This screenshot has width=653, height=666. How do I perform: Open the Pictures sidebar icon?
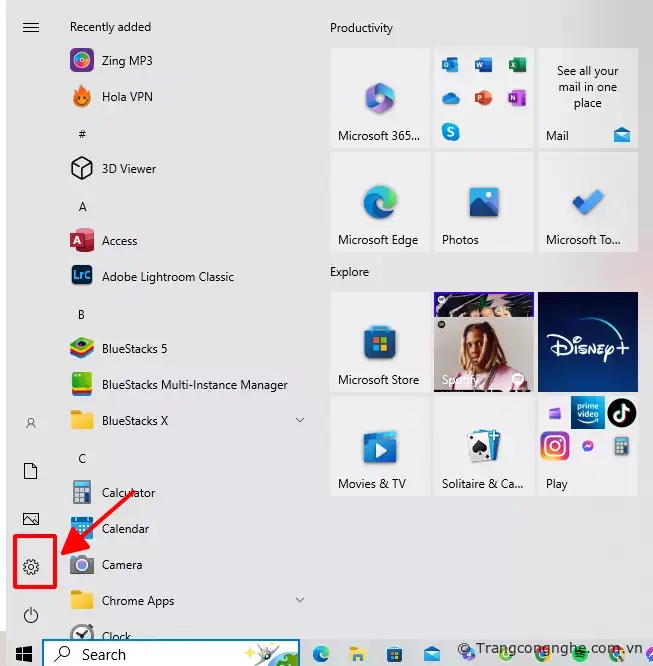coord(31,519)
